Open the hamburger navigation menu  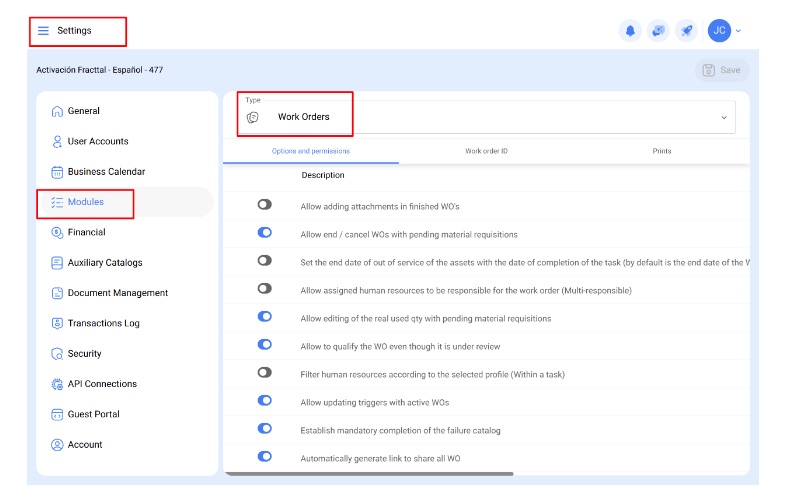pyautogui.click(x=43, y=31)
